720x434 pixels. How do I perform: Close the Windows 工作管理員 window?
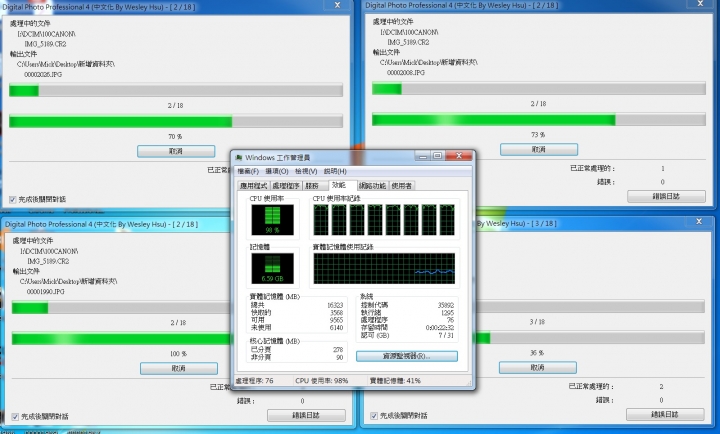pyautogui.click(x=458, y=156)
